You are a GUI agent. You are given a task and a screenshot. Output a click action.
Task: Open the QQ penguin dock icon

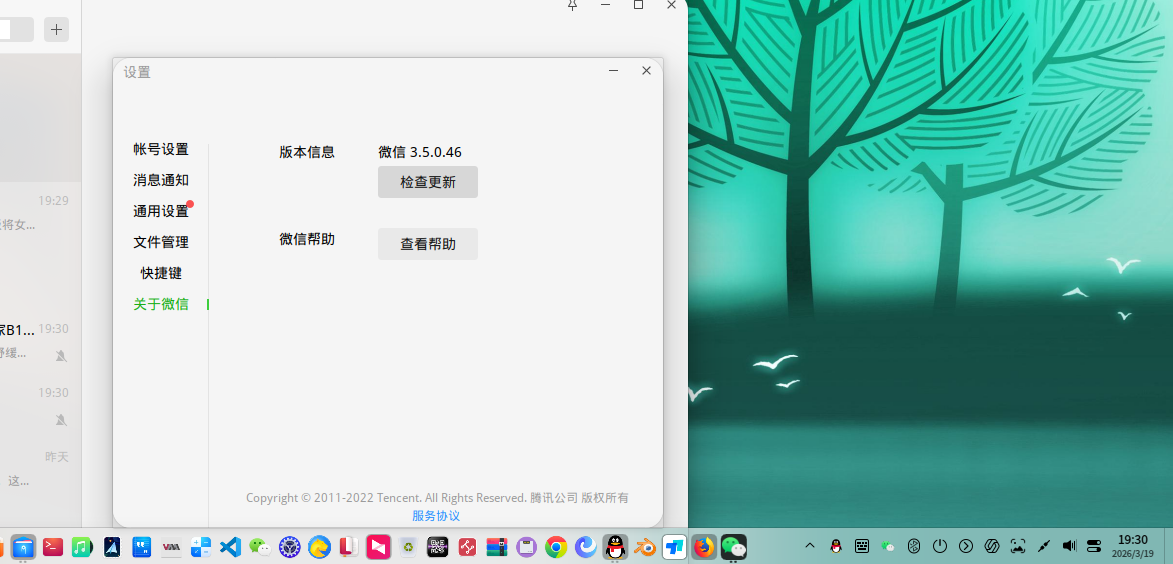pos(615,548)
